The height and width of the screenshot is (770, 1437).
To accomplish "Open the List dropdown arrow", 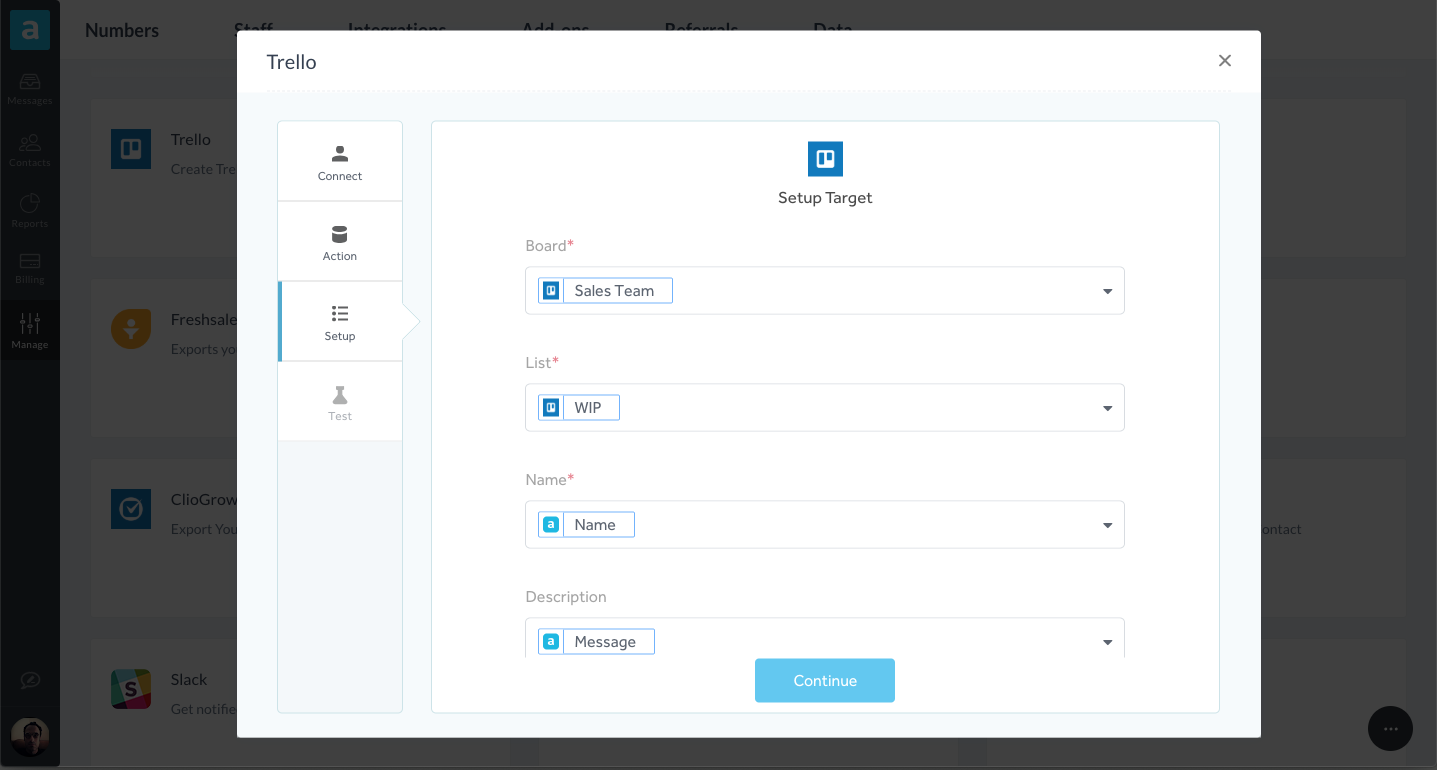I will click(1107, 408).
